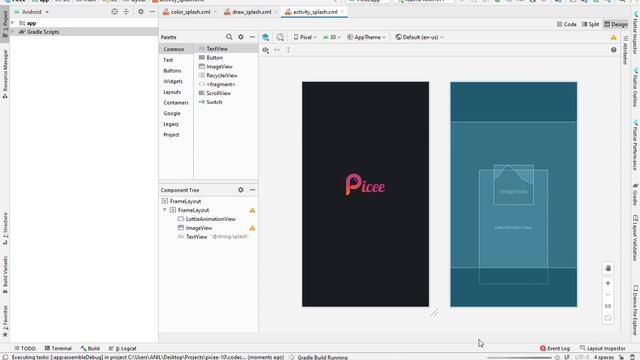The height and width of the screenshot is (360, 640).
Task: Zoom in on design surface
Action: (608, 283)
